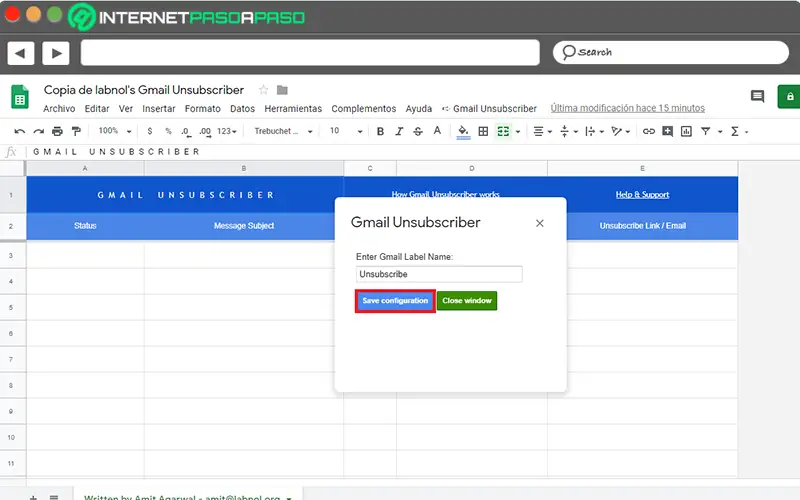This screenshot has height=500, width=800.
Task: Open the Archivo menu
Action: 59,109
